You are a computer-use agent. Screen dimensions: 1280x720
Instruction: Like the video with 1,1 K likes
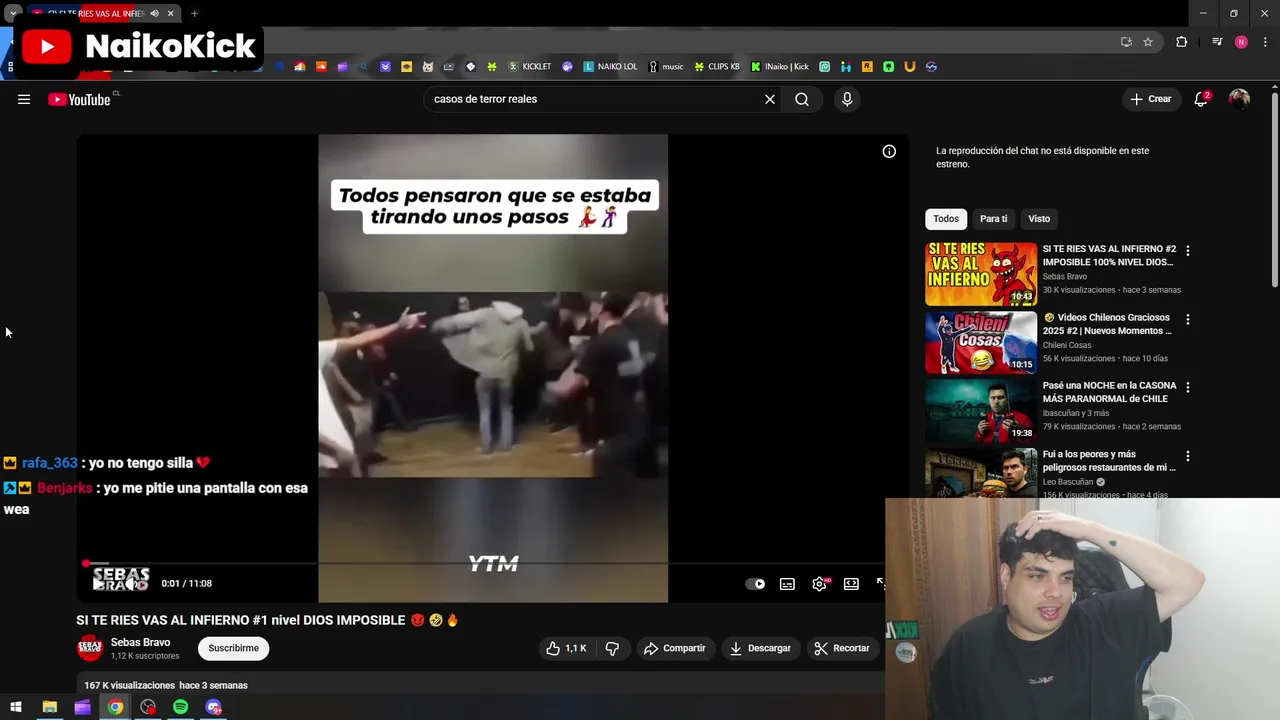(566, 648)
